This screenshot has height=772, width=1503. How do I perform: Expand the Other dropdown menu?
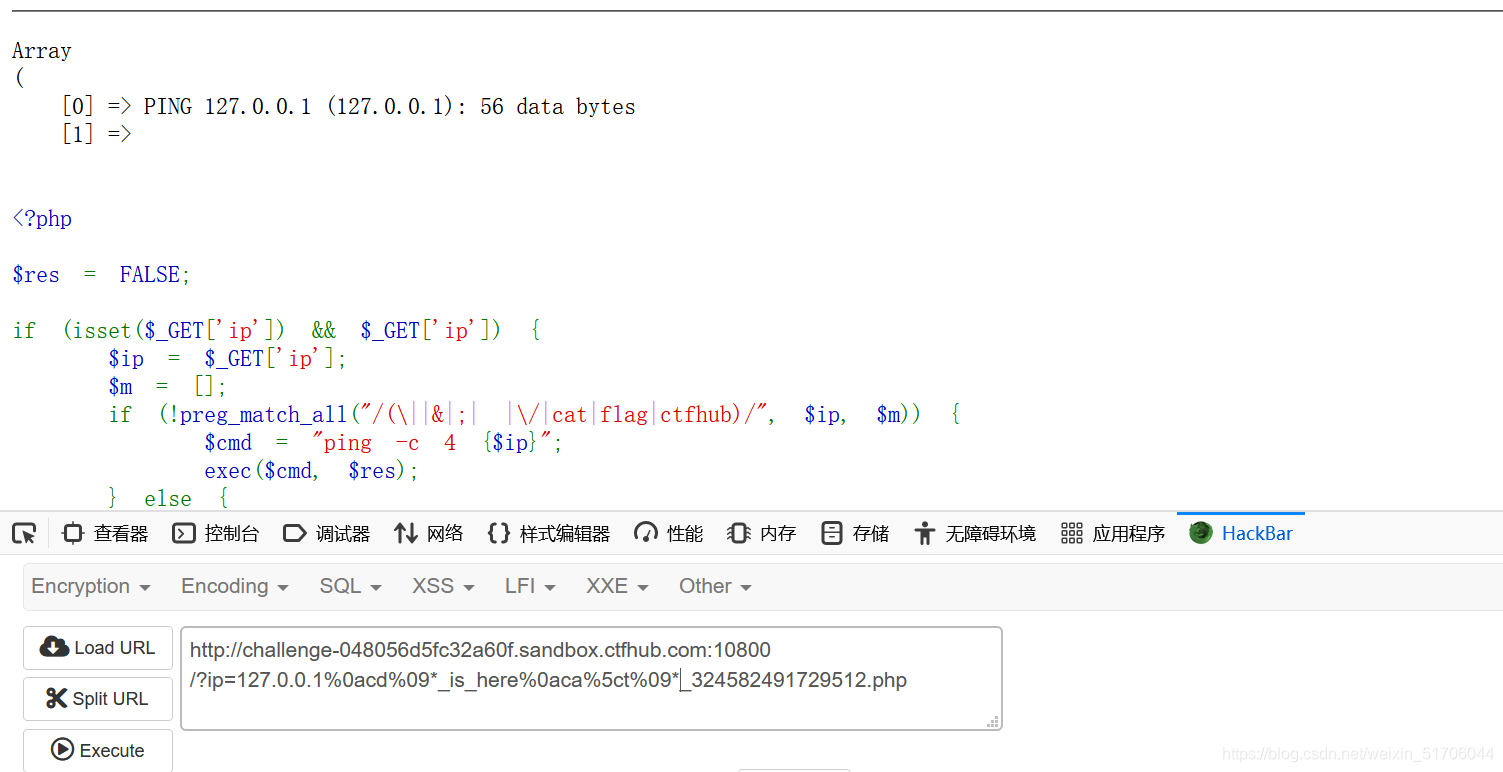click(x=715, y=587)
